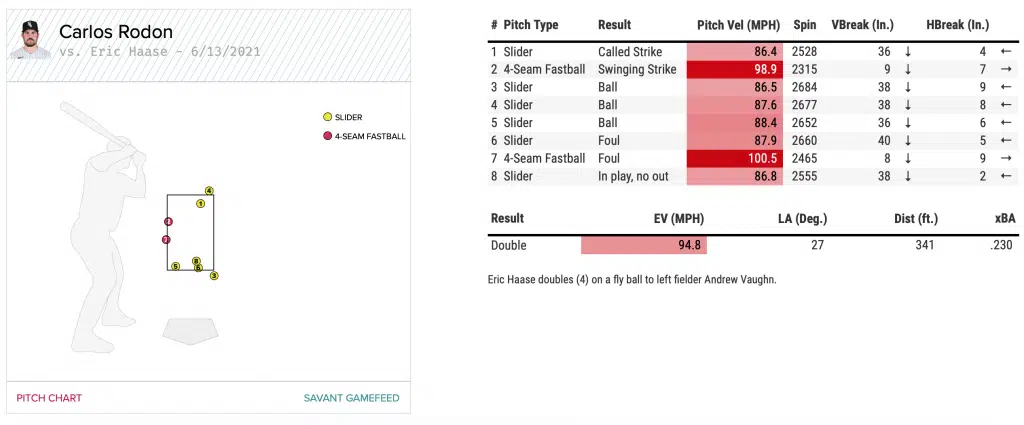Select the HBreak (In.) column header
Viewport: 1024px width, 425px height.
click(957, 25)
